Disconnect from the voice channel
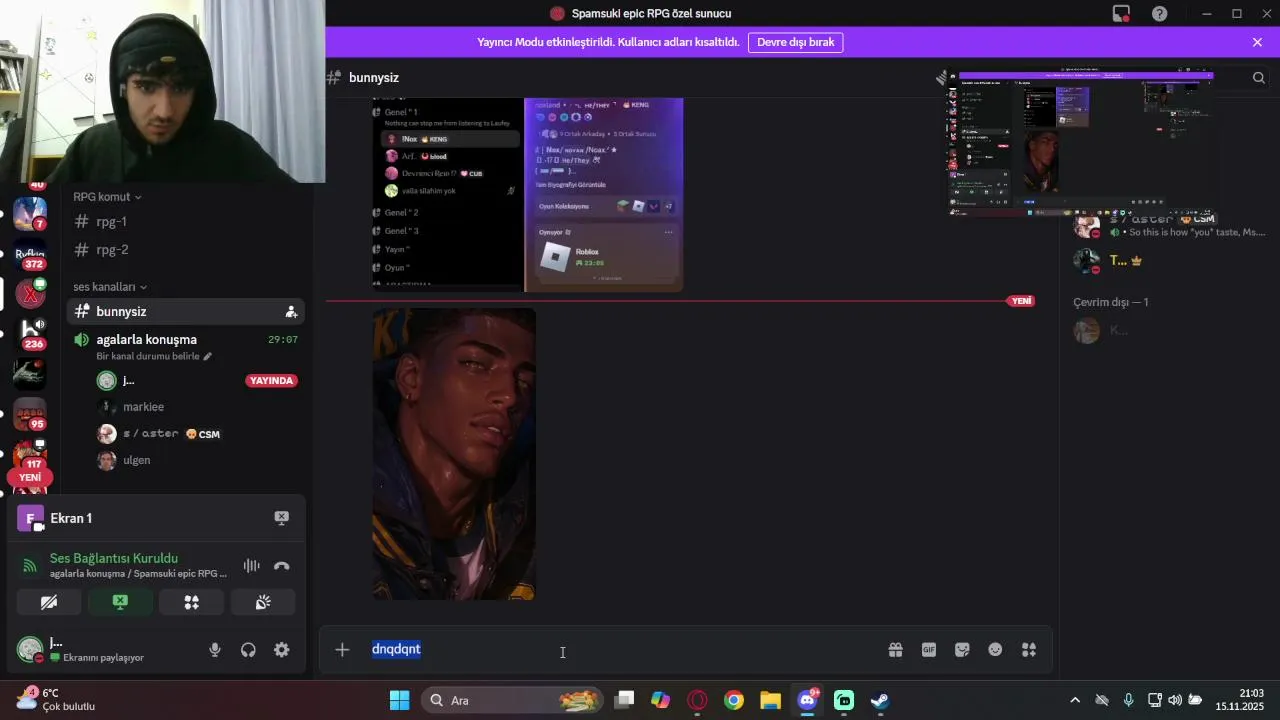This screenshot has height=720, width=1280. (x=282, y=566)
